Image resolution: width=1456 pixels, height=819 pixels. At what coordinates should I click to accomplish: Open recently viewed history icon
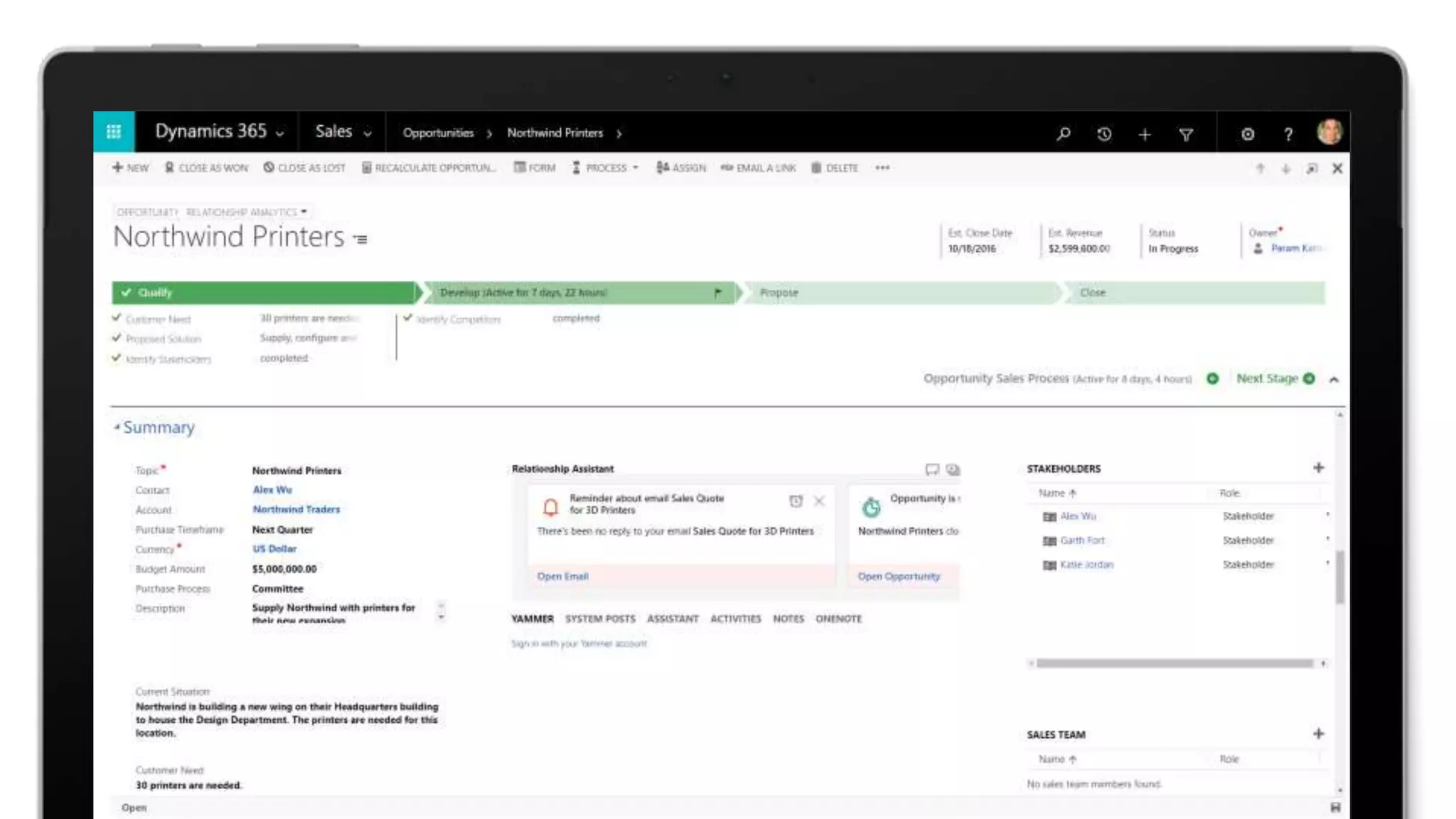coord(1104,134)
